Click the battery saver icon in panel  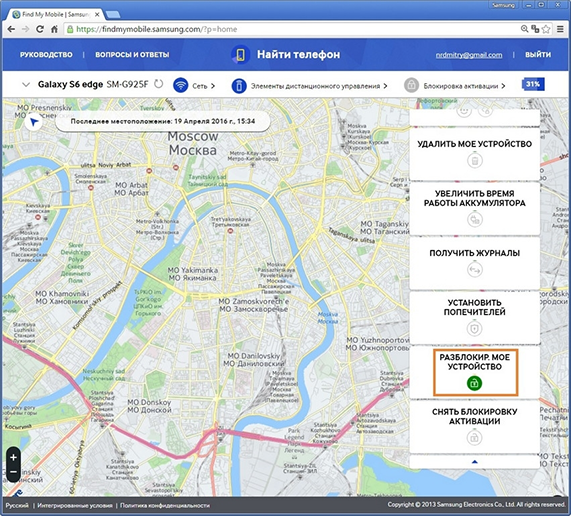(475, 220)
